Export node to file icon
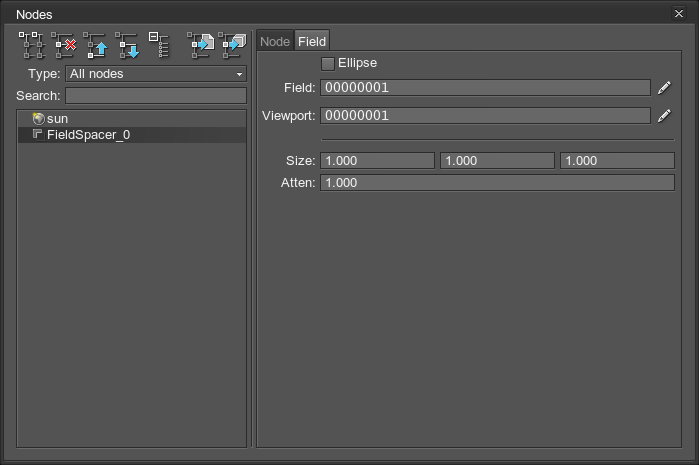699x465 pixels. coord(201,45)
